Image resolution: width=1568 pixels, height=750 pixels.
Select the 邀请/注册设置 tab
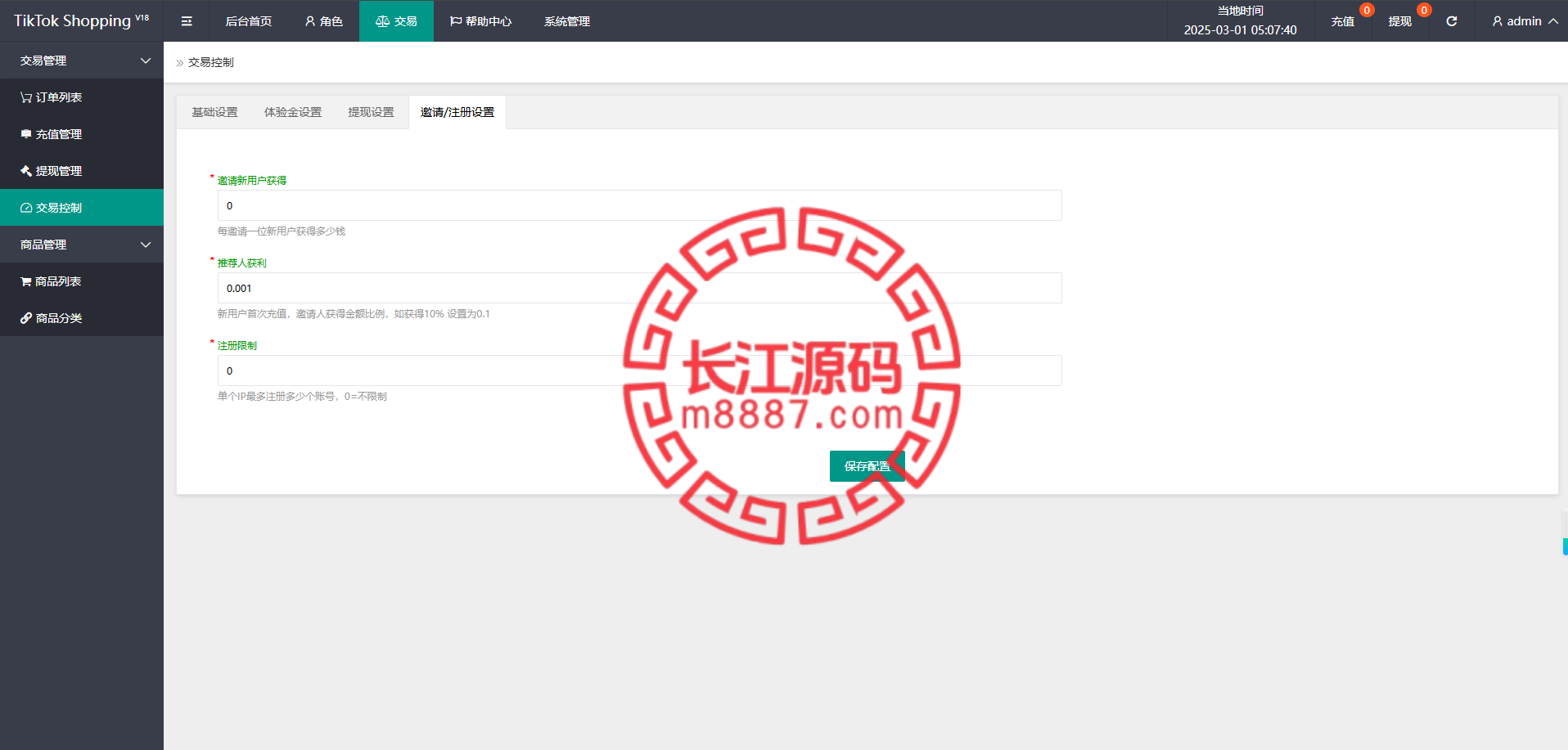(457, 112)
